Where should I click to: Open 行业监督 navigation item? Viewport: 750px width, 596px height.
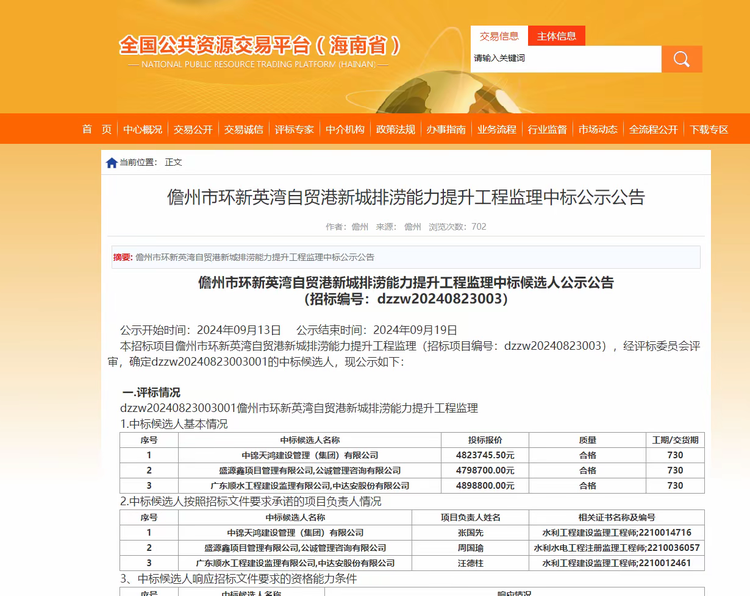click(547, 129)
